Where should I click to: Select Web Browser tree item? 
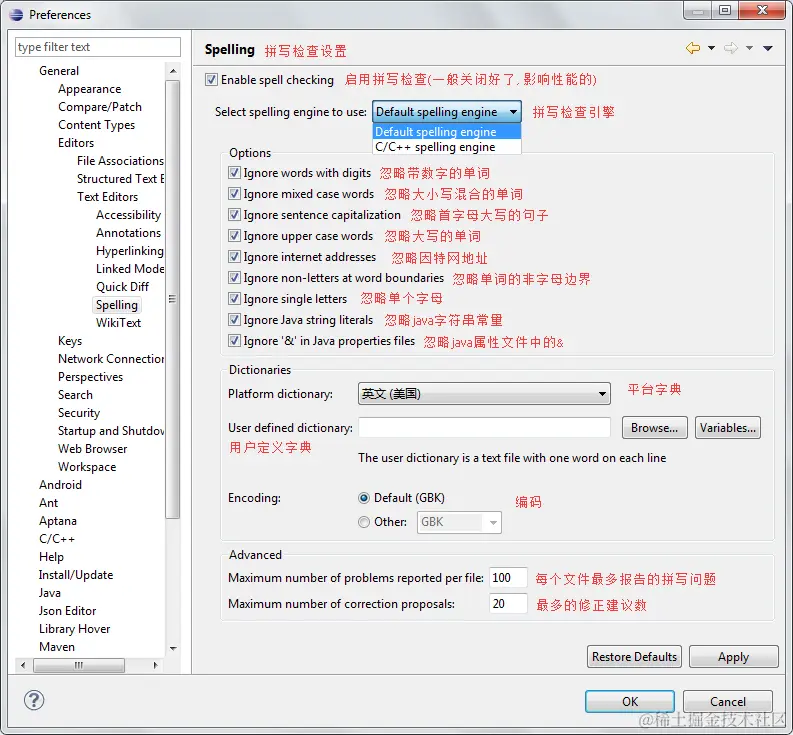pyautogui.click(x=93, y=449)
